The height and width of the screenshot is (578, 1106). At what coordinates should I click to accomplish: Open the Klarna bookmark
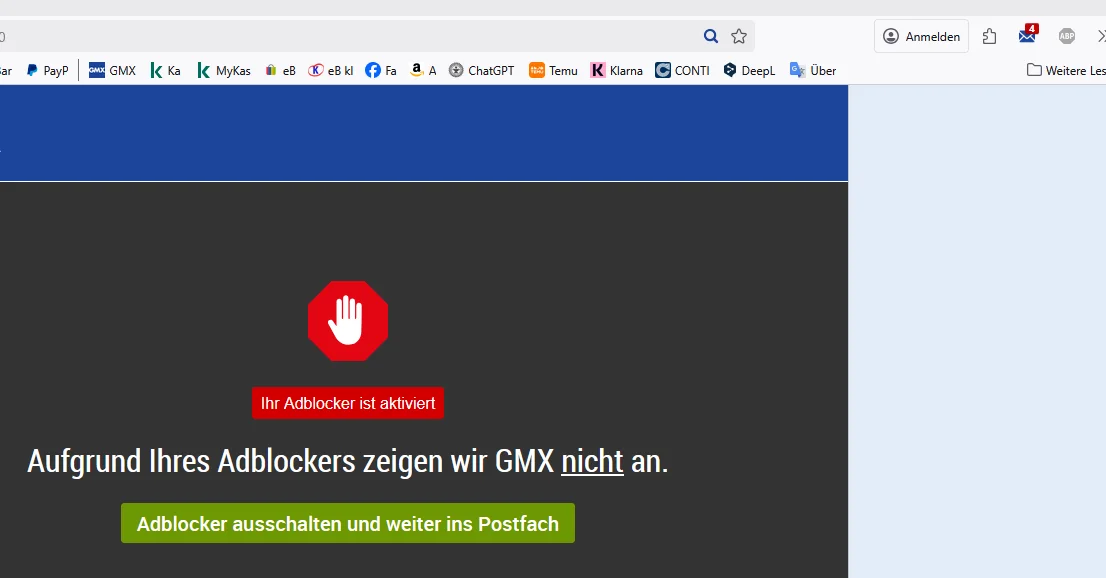click(x=616, y=71)
